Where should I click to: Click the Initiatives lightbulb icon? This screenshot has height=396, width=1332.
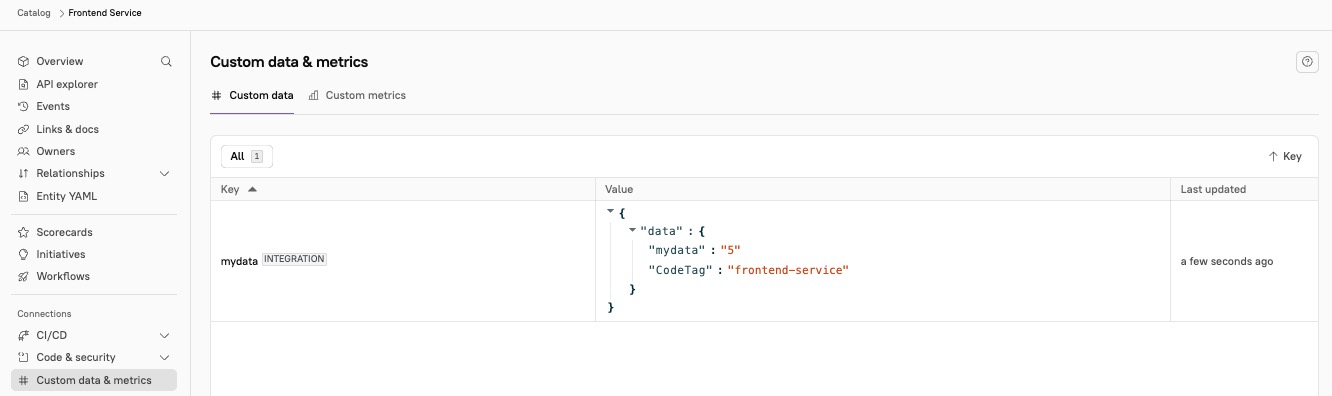click(24, 254)
